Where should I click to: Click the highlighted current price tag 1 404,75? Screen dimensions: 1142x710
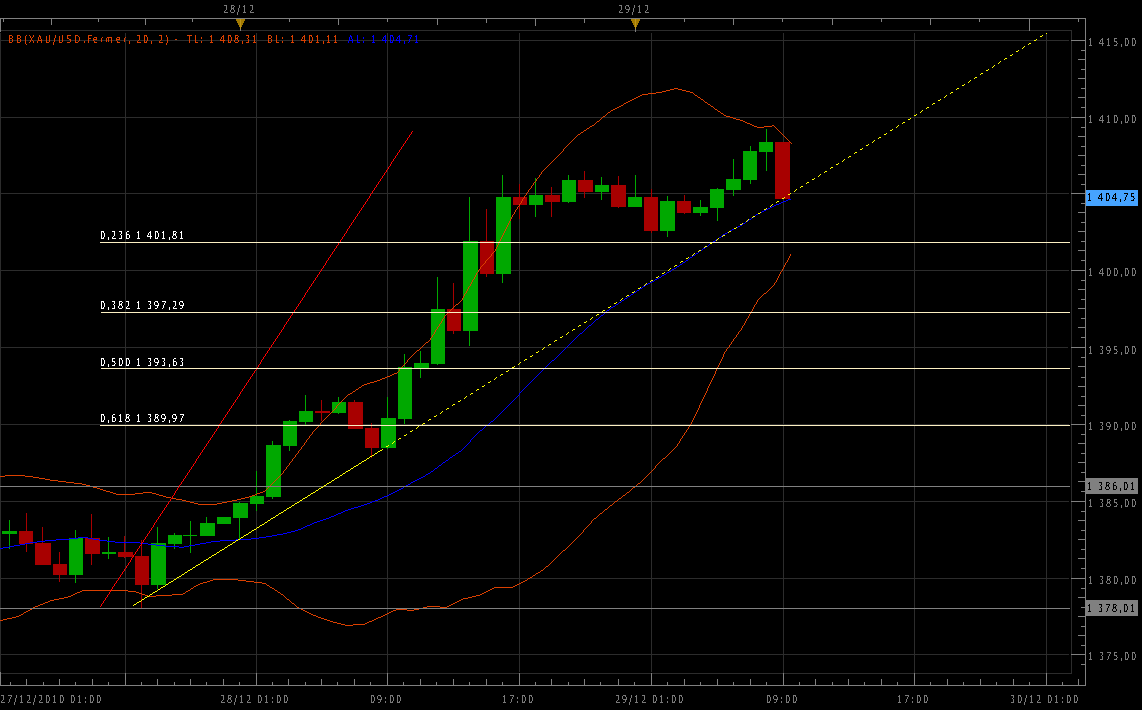(1112, 198)
